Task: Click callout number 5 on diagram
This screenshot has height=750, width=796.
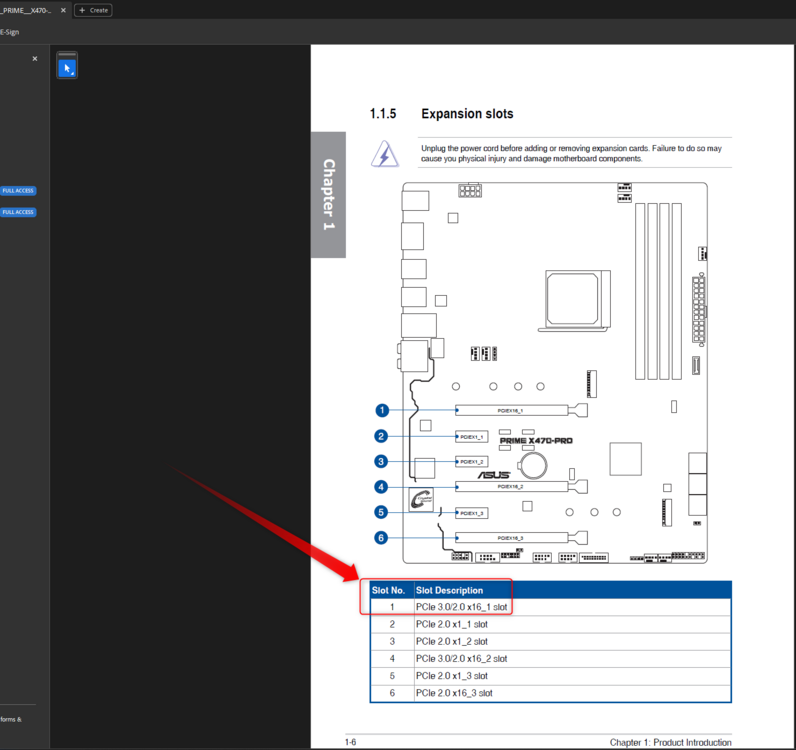Action: 381,512
